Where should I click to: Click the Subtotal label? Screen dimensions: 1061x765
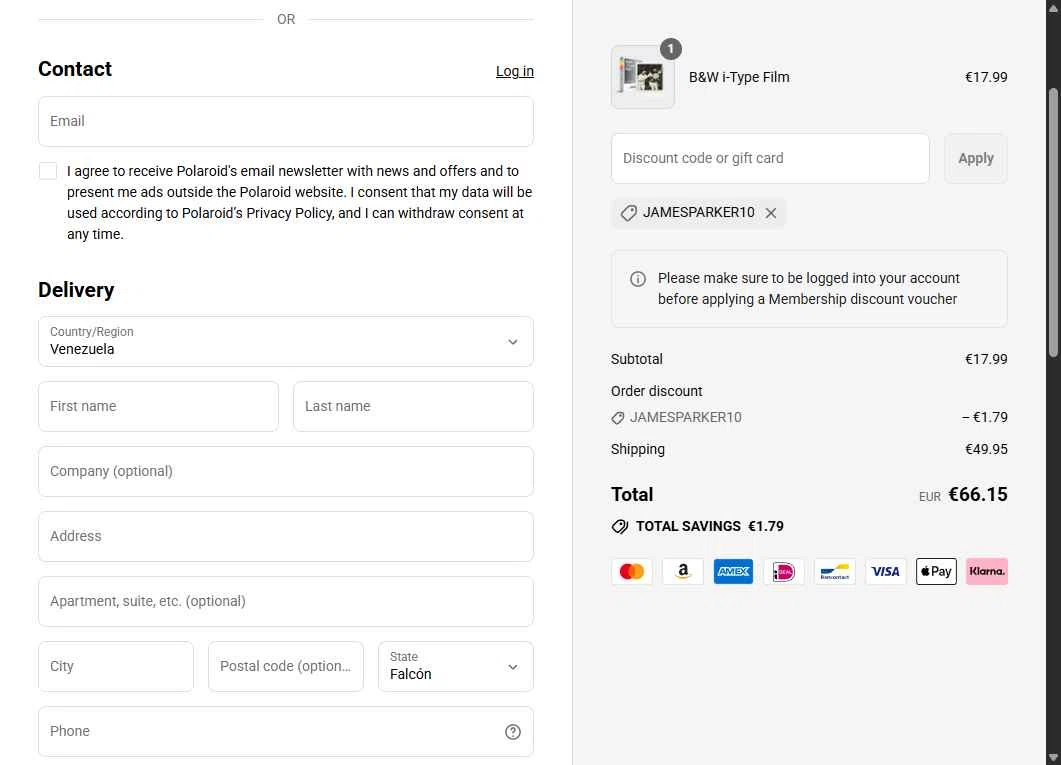pos(637,359)
